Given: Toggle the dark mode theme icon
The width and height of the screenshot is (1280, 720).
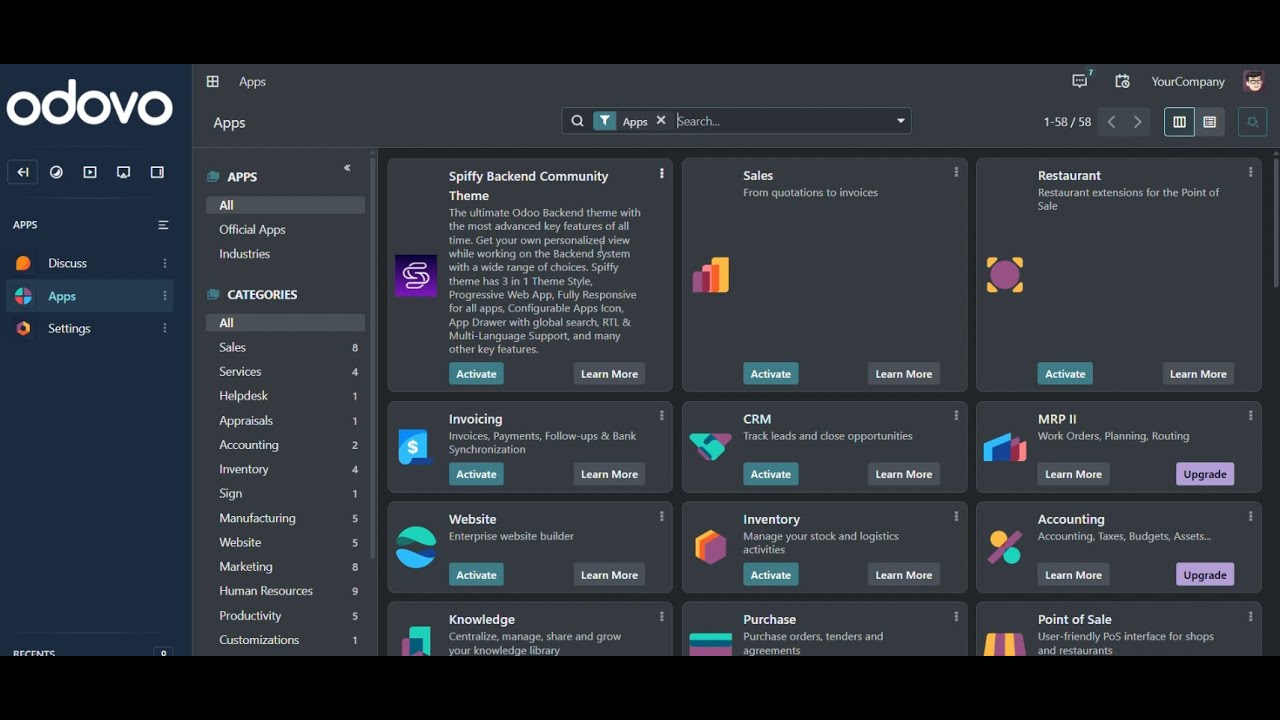Looking at the screenshot, I should tap(57, 173).
